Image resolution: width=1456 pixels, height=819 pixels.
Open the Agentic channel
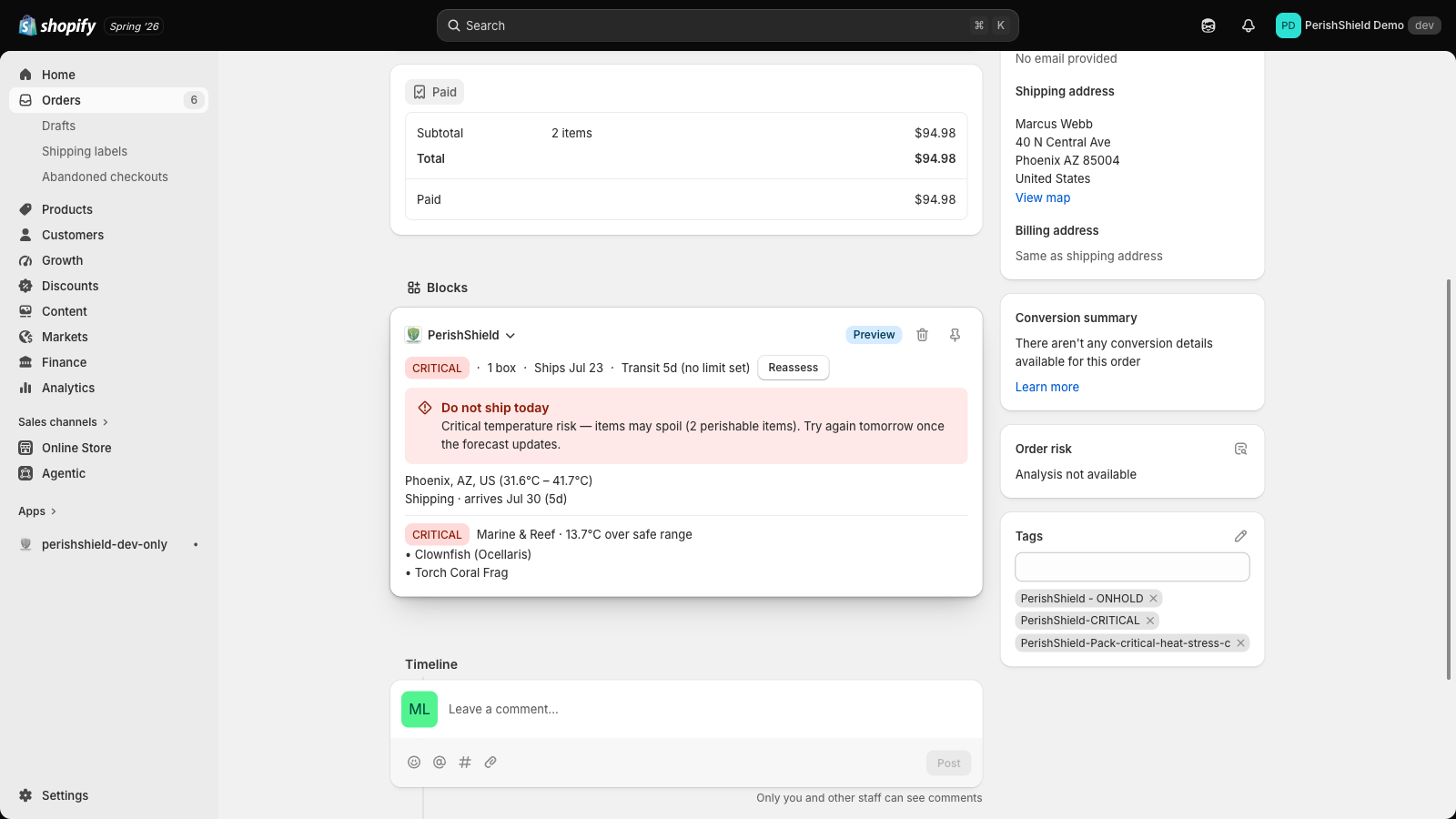pyautogui.click(x=64, y=473)
